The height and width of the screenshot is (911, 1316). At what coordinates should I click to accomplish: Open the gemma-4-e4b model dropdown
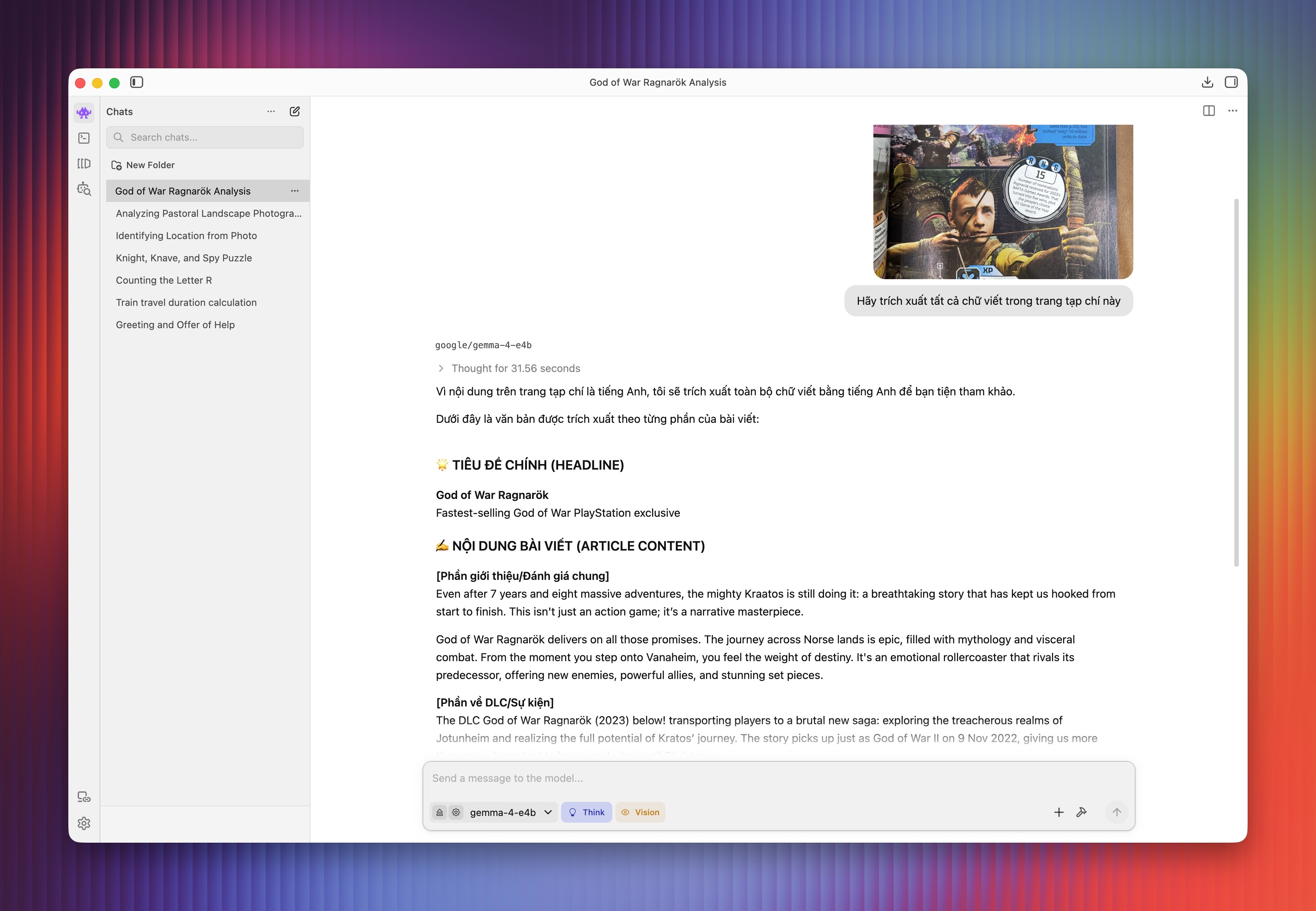click(x=511, y=812)
